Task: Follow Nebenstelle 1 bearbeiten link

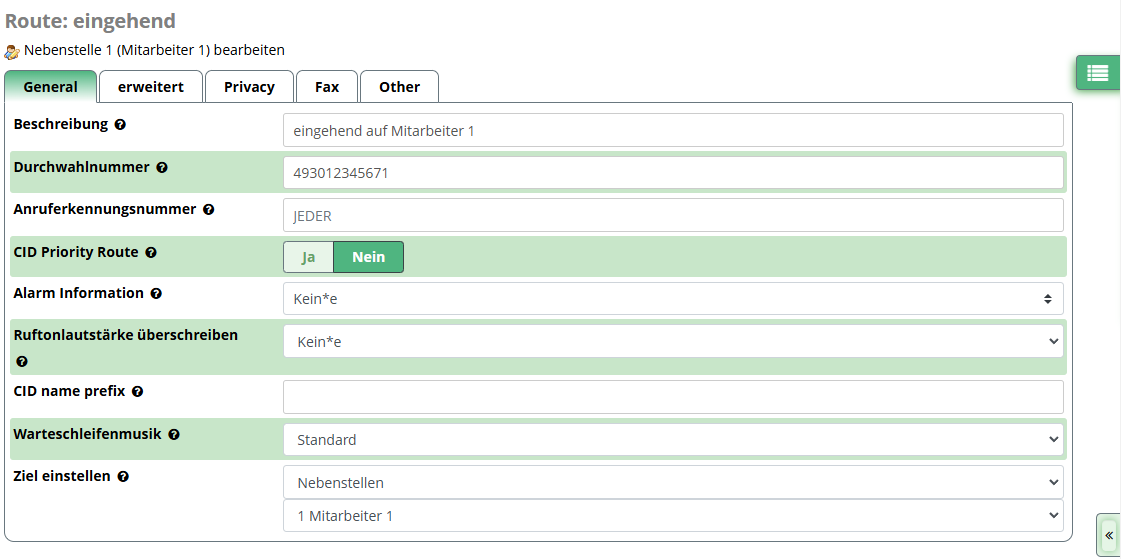Action: click(154, 49)
